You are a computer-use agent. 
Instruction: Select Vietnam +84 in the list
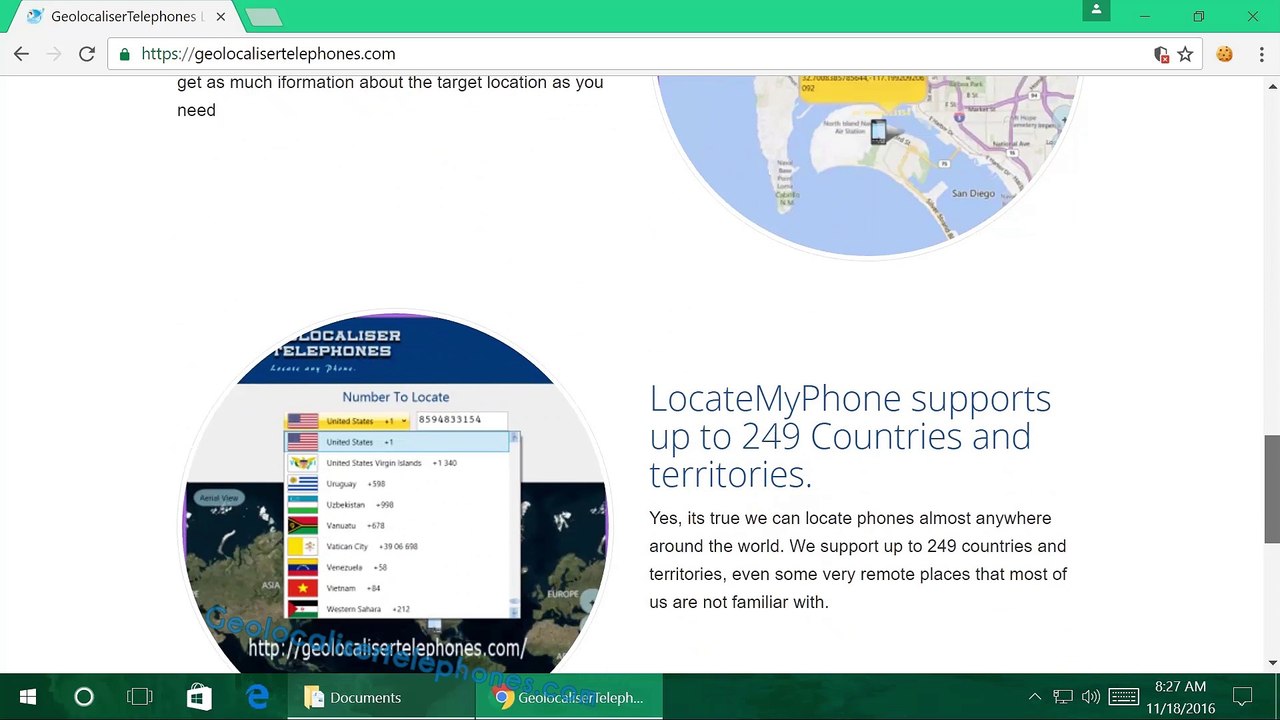click(398, 588)
